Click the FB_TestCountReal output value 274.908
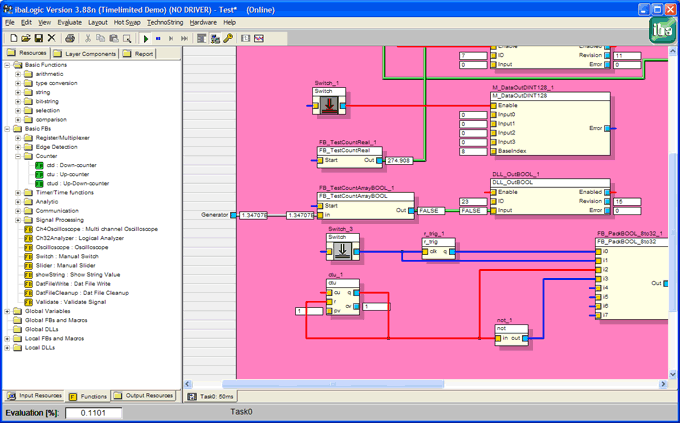This screenshot has height=423, width=680. [x=399, y=161]
